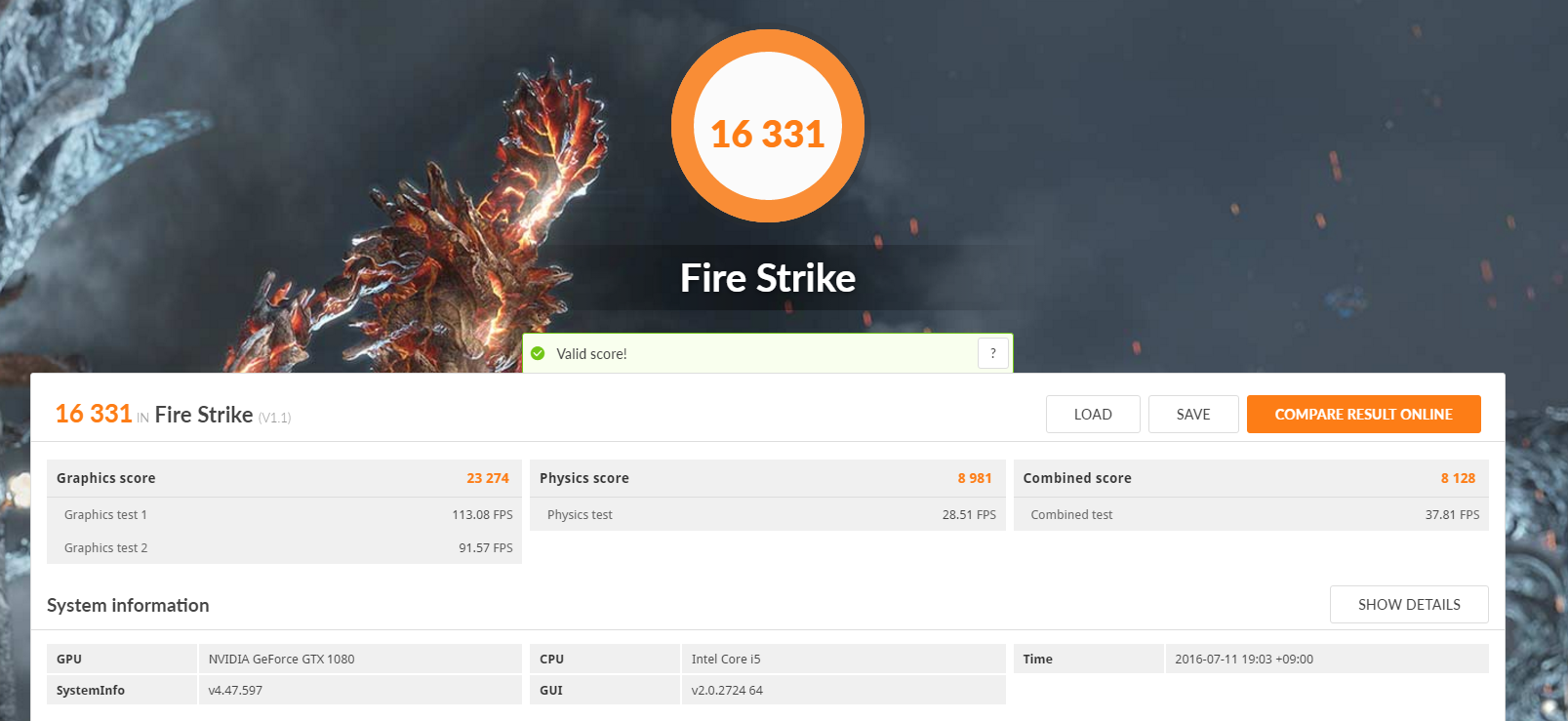
Task: Click the (V1.1) version tag
Action: [274, 418]
